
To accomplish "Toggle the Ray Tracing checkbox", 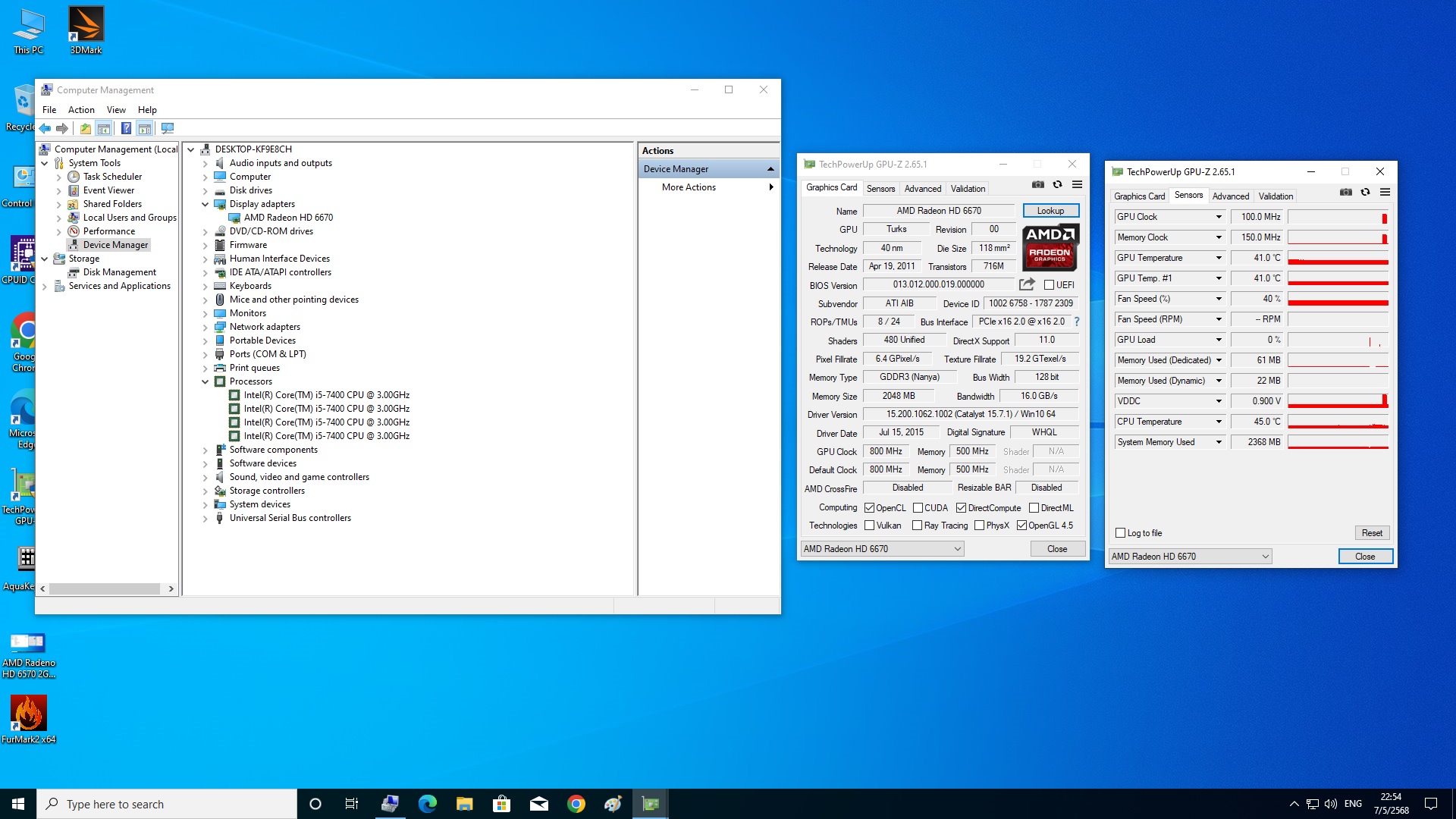I will tap(917, 526).
